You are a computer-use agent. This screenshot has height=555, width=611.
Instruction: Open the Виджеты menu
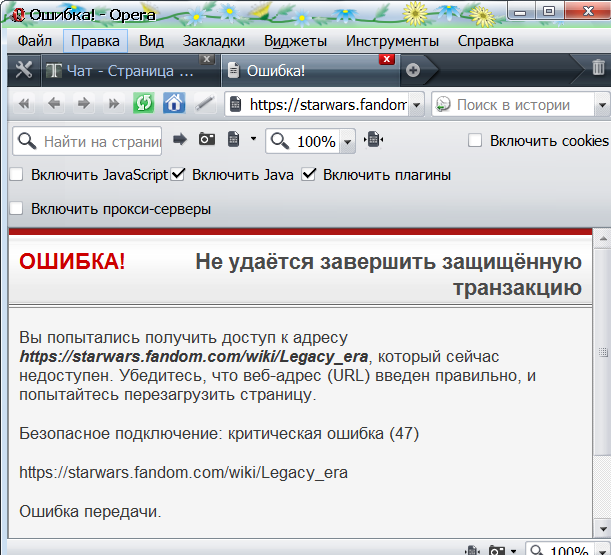[295, 41]
